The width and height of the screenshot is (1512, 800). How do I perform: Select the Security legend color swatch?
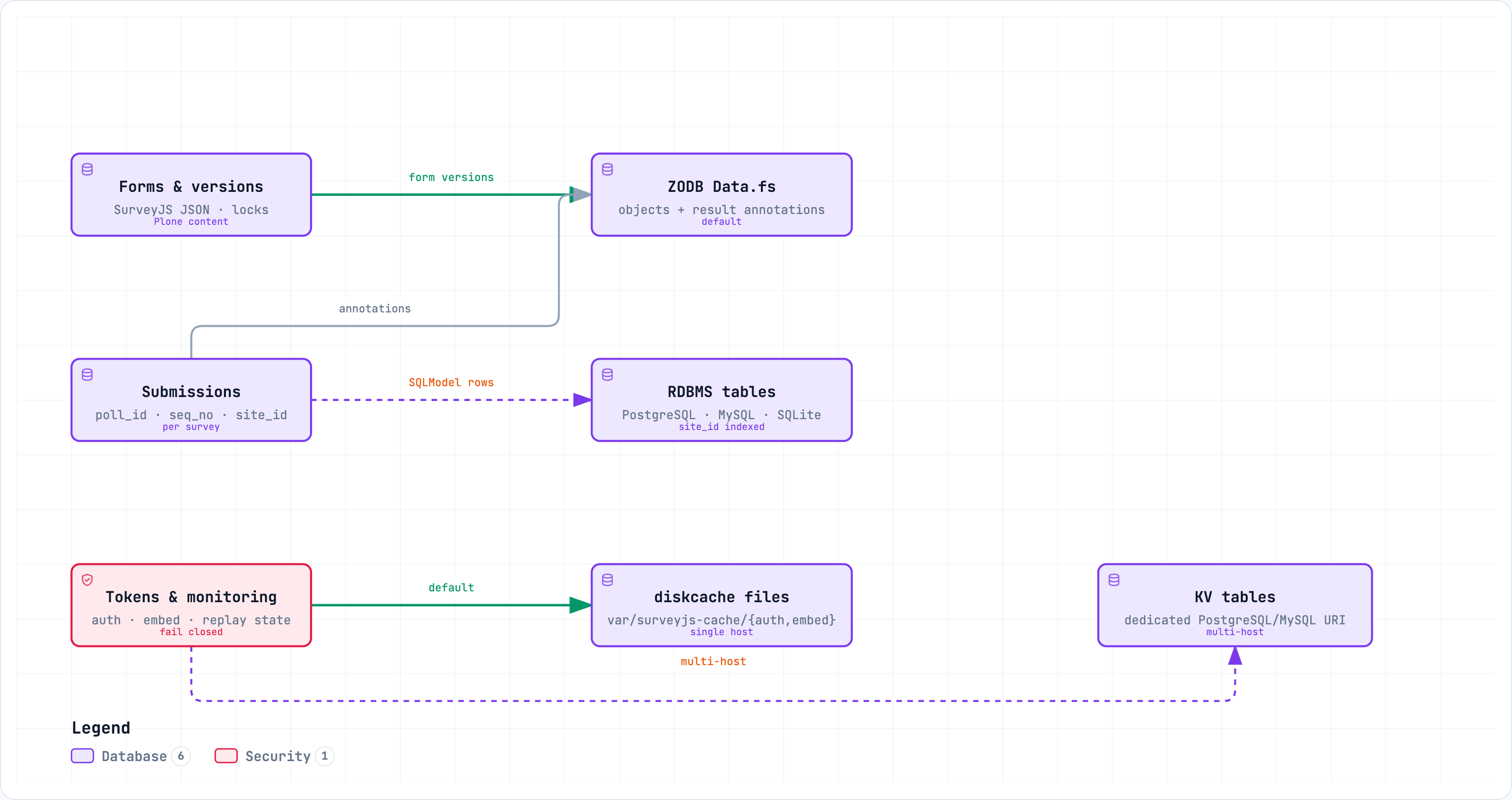tap(226, 756)
